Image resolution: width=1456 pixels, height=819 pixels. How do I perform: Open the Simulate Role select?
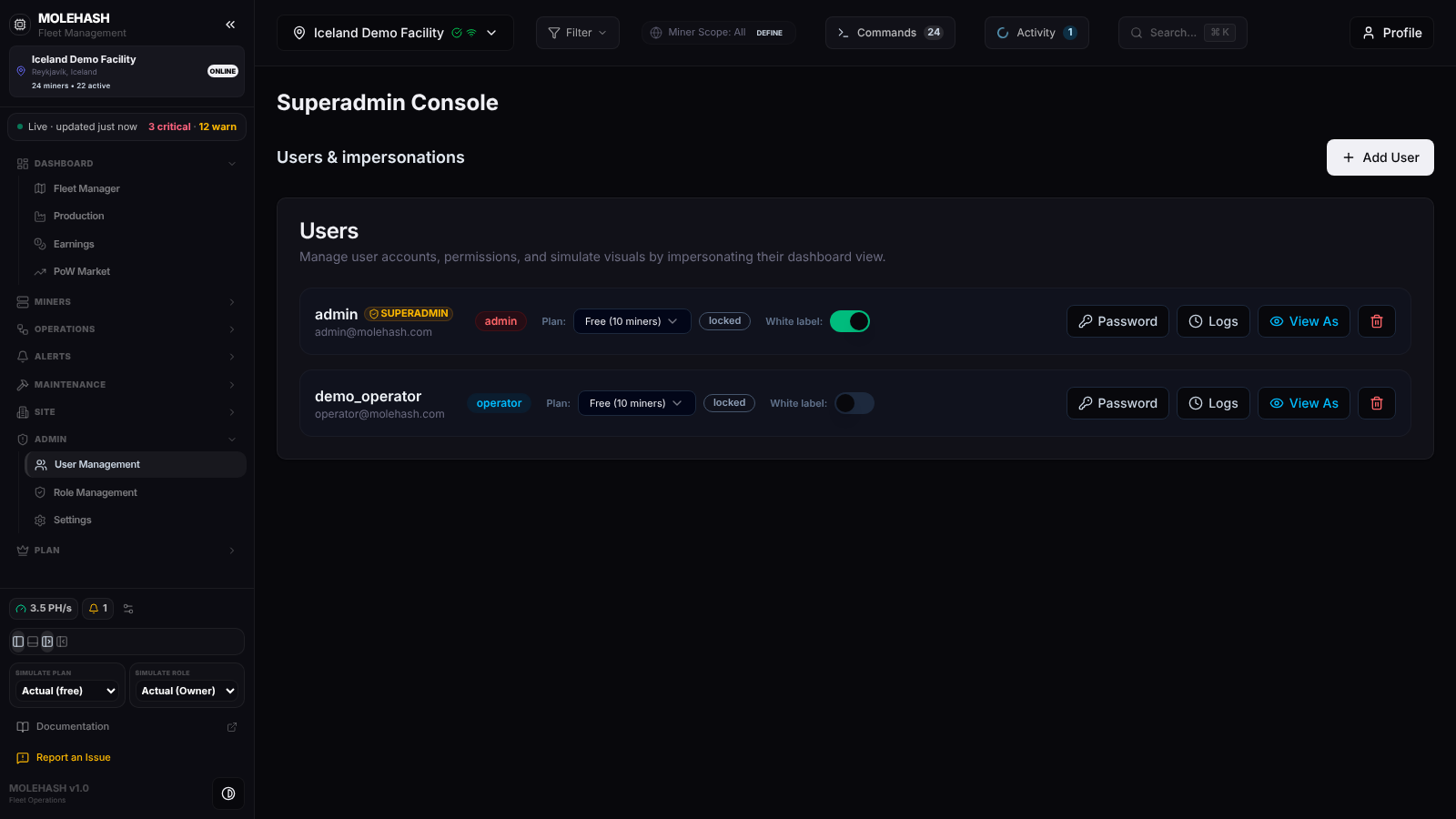(x=187, y=692)
